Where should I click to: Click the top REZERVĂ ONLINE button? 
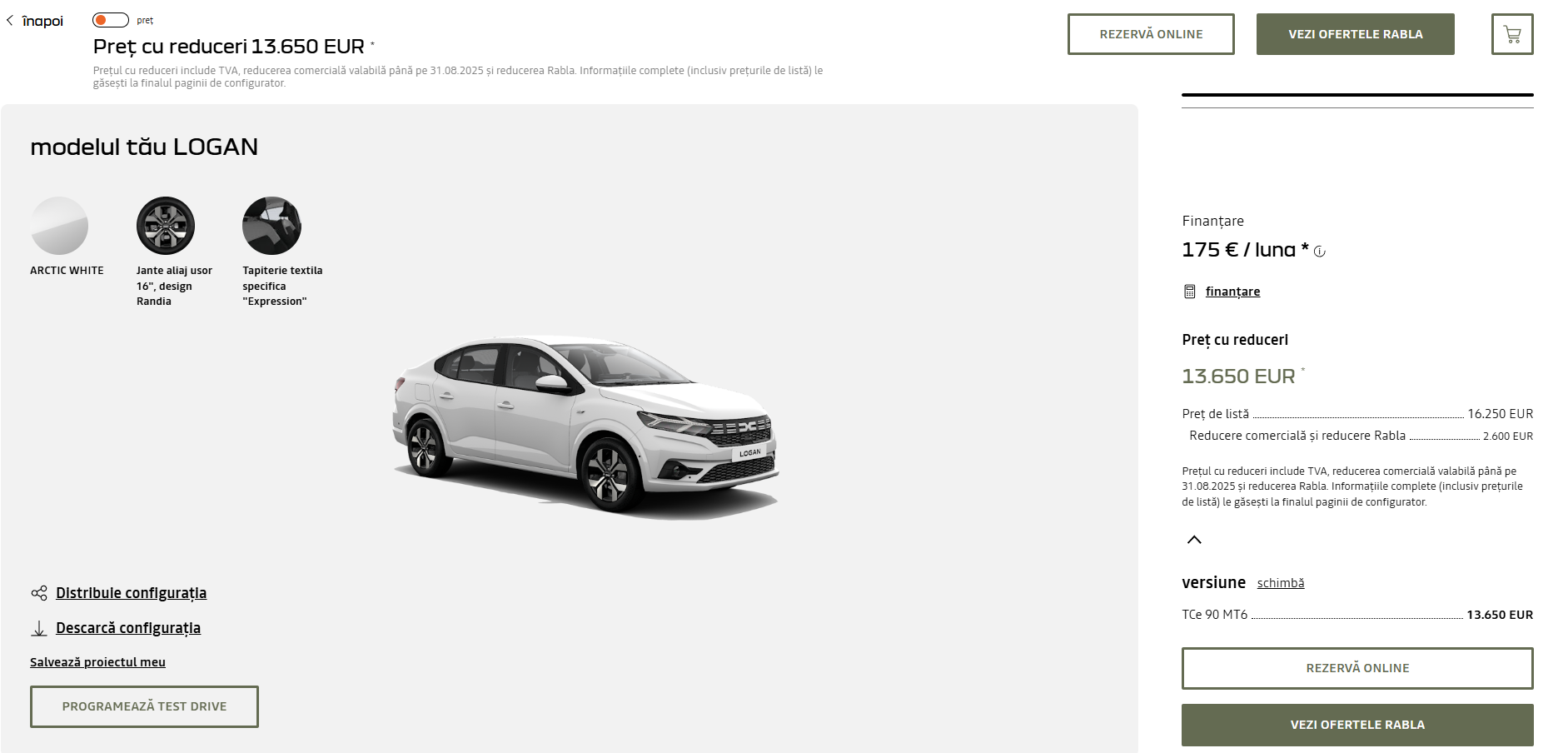point(1151,34)
